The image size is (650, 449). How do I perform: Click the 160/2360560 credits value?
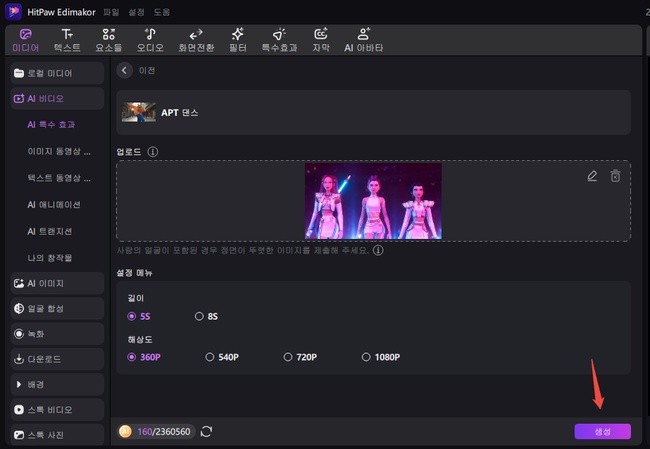[164, 432]
